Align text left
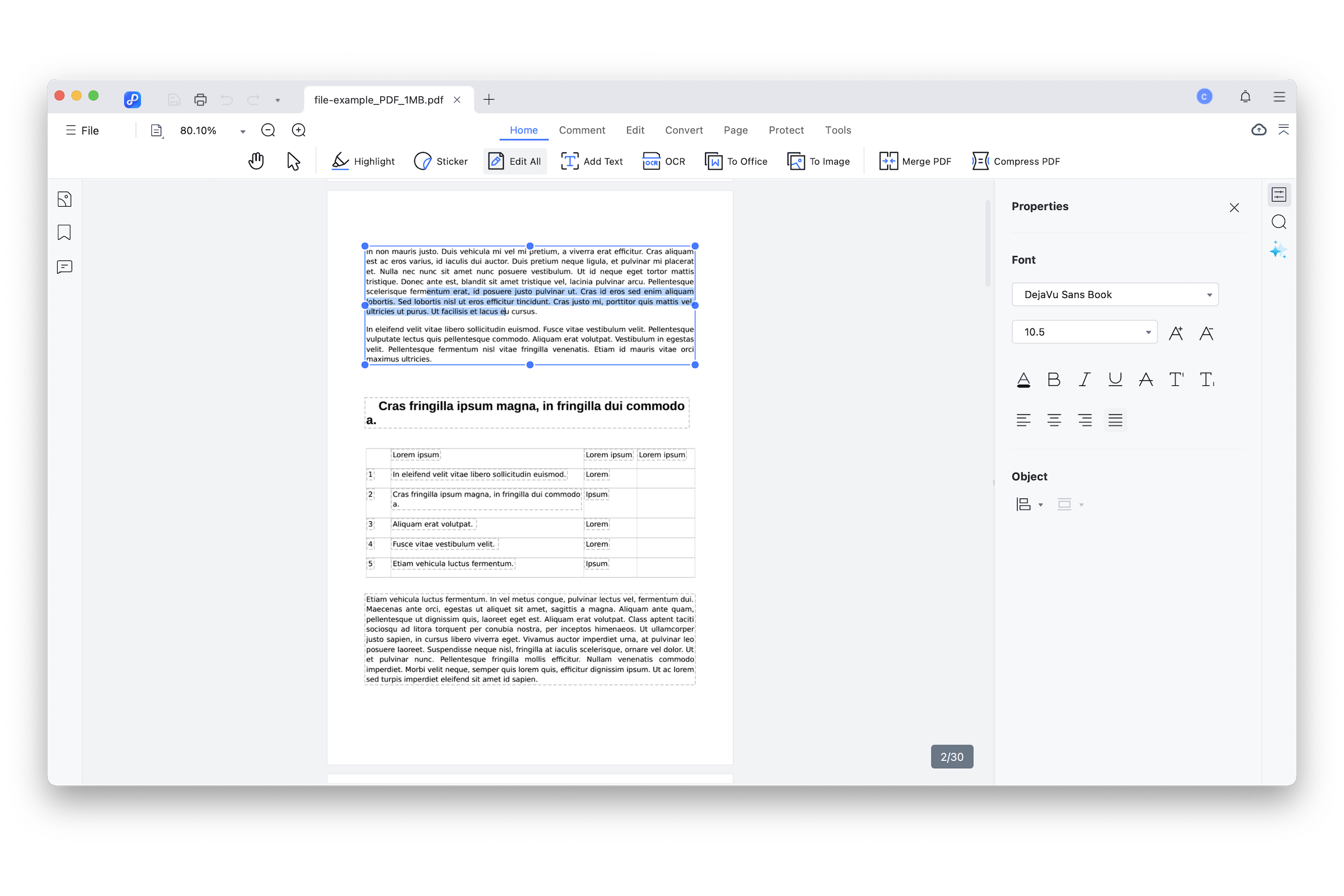Viewport: 1344px width, 896px height. point(1024,421)
